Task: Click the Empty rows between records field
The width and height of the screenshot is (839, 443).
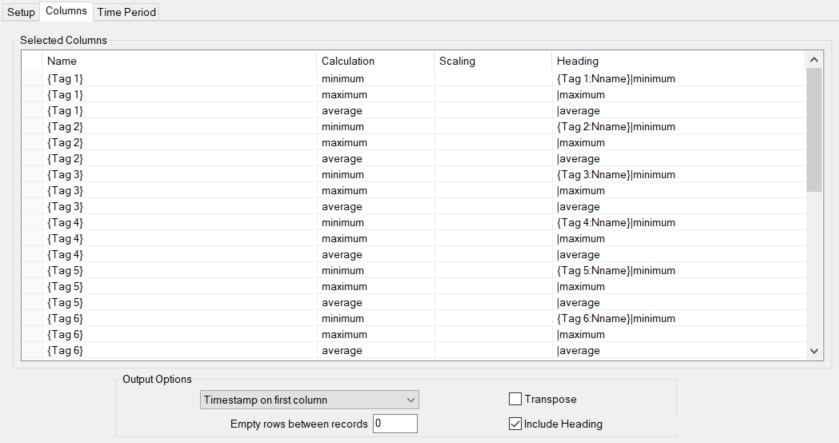Action: point(395,424)
